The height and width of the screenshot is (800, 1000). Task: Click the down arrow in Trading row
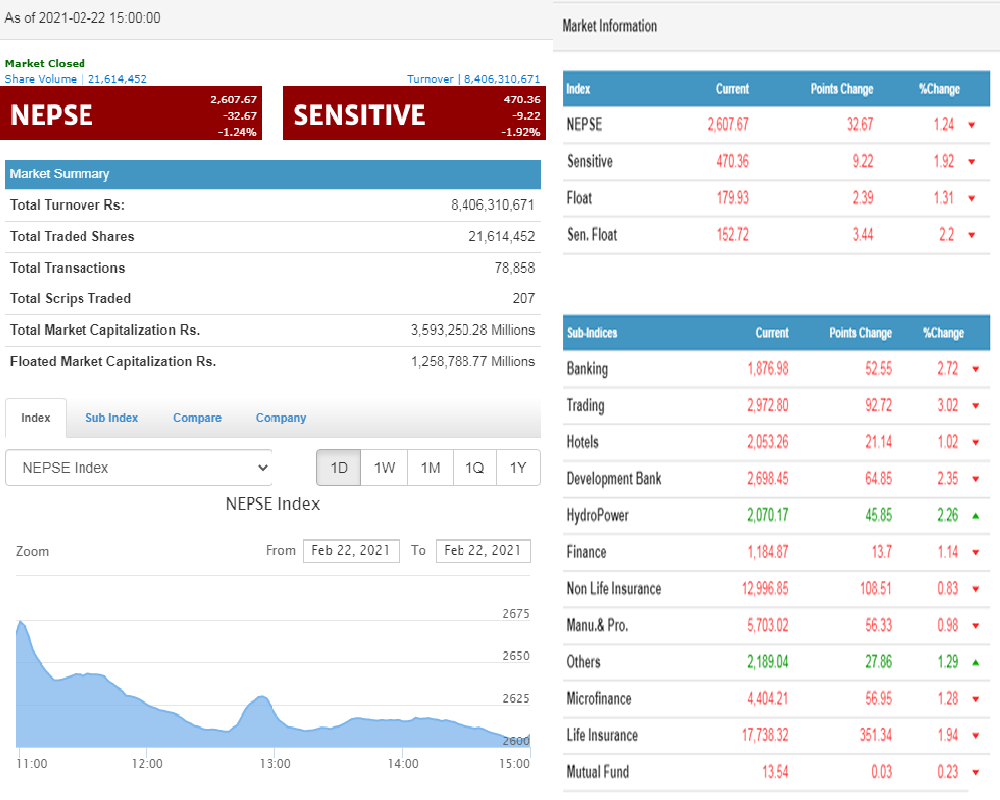tap(975, 406)
